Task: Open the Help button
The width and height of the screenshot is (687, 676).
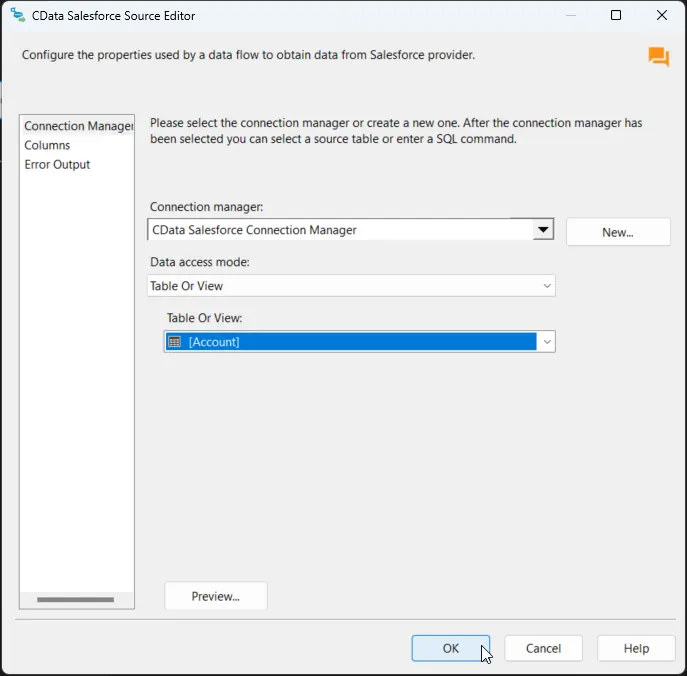Action: coord(636,648)
